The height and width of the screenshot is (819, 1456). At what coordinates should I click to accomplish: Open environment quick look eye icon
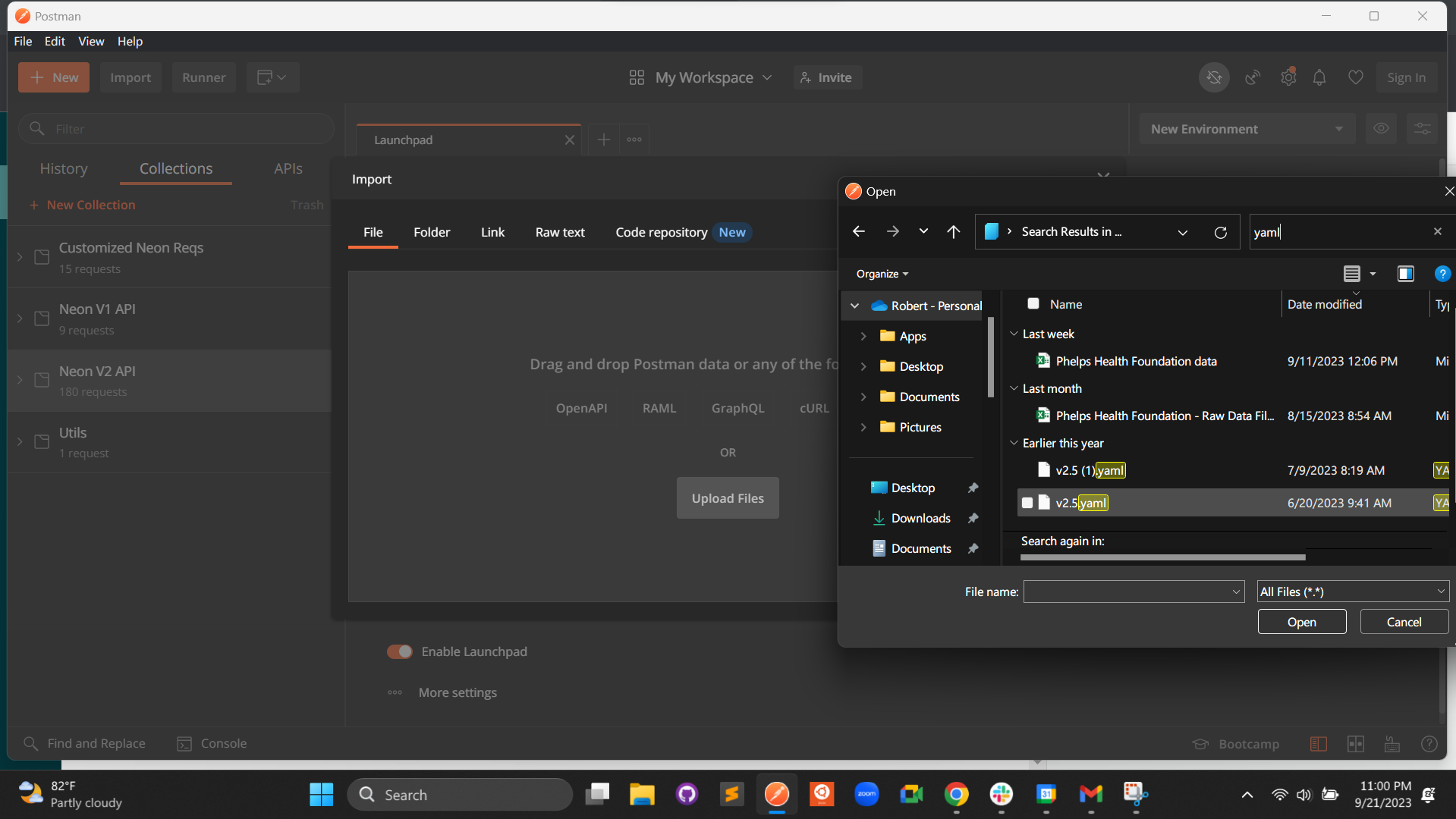click(1381, 129)
